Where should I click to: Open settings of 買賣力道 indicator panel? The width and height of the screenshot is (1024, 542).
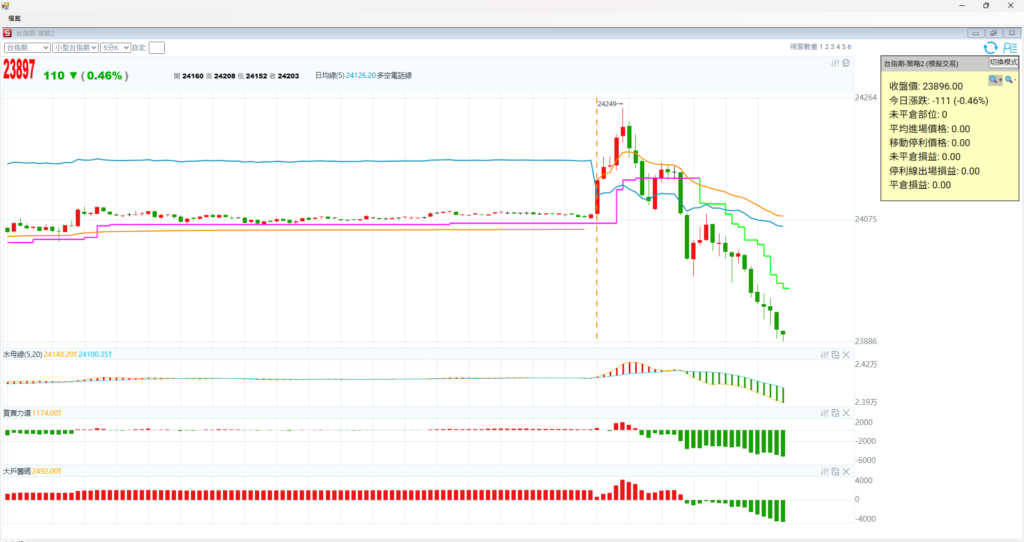[824, 413]
